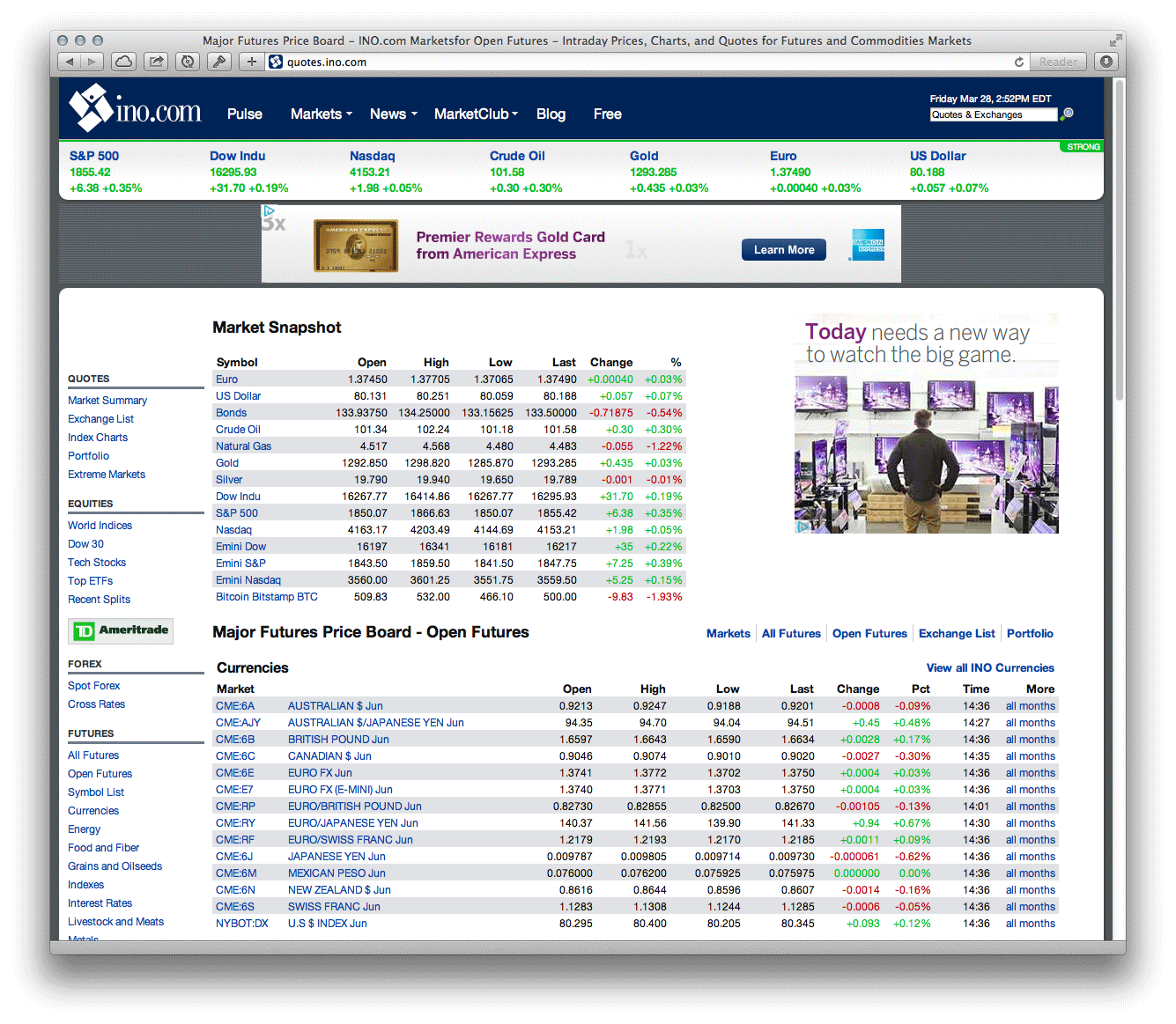Viewport: 1176px width, 1024px height.
Task: Open the Downloads toolbar icon
Action: (x=1106, y=62)
